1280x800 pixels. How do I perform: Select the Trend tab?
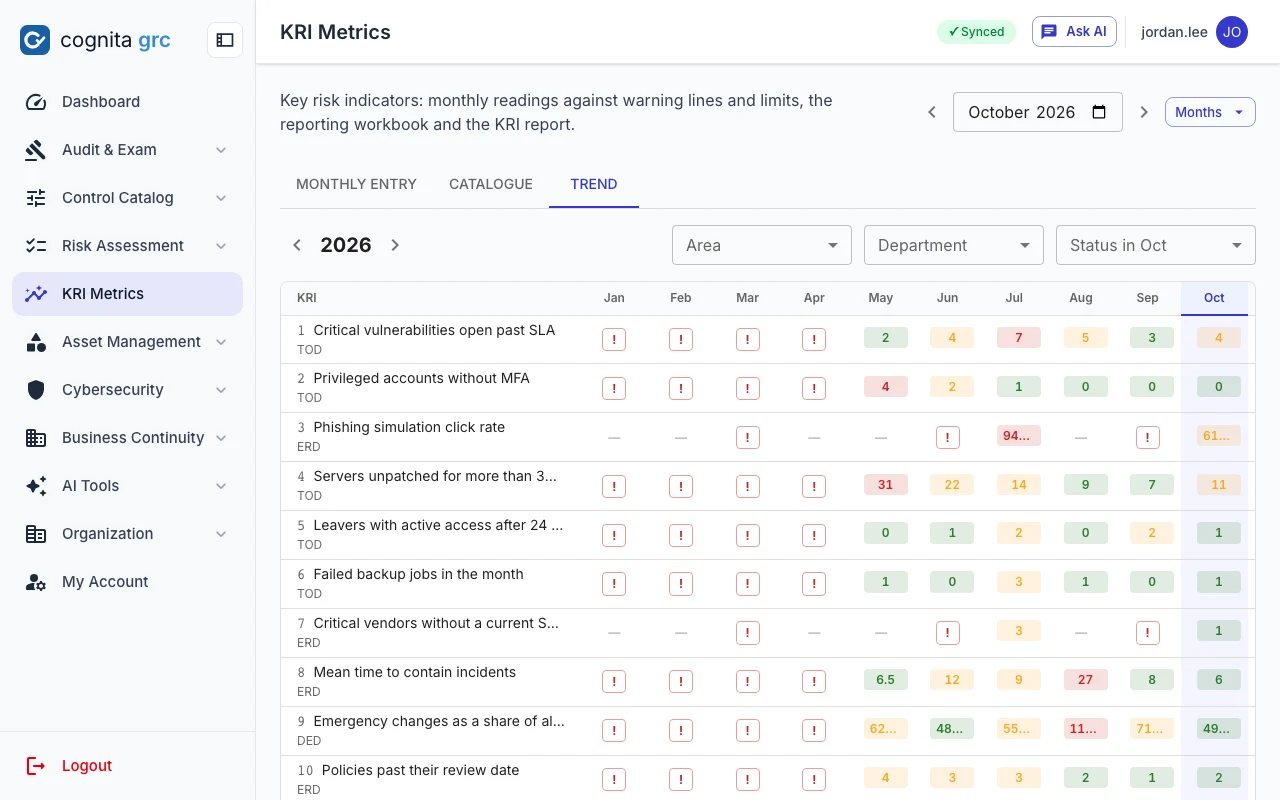click(x=594, y=184)
